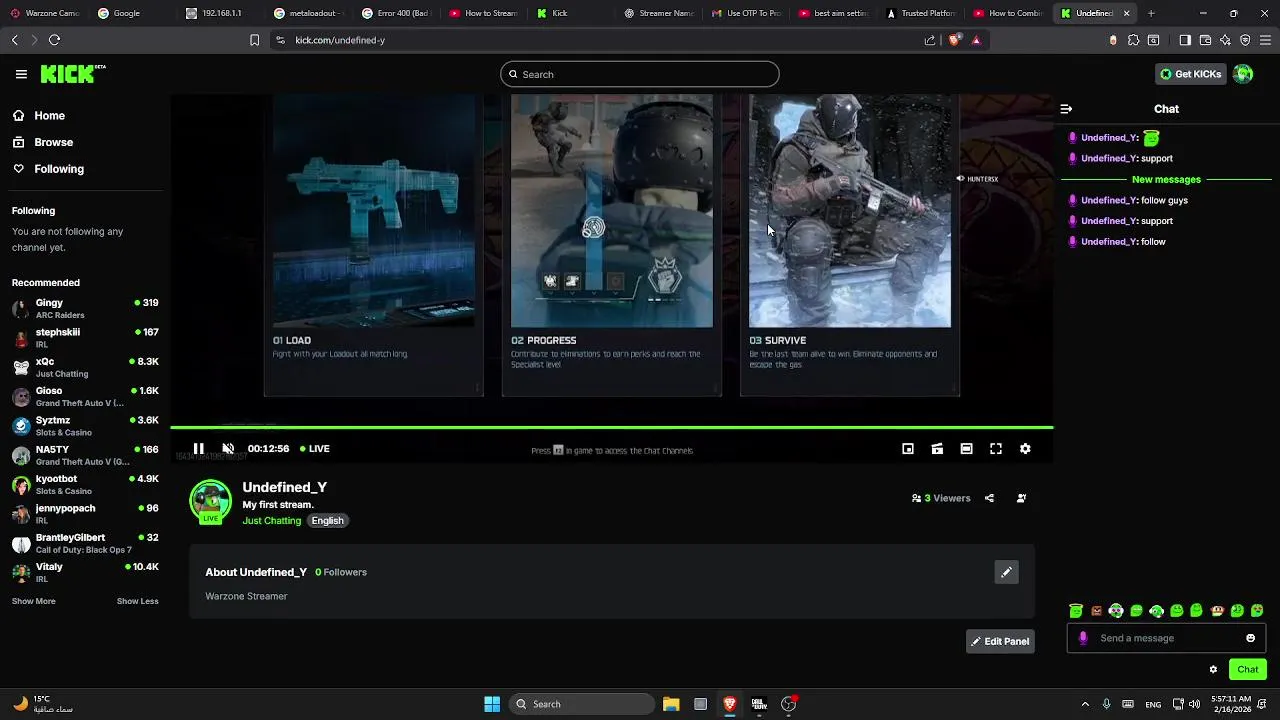
Task: Pause the live stream
Action: pos(198,449)
